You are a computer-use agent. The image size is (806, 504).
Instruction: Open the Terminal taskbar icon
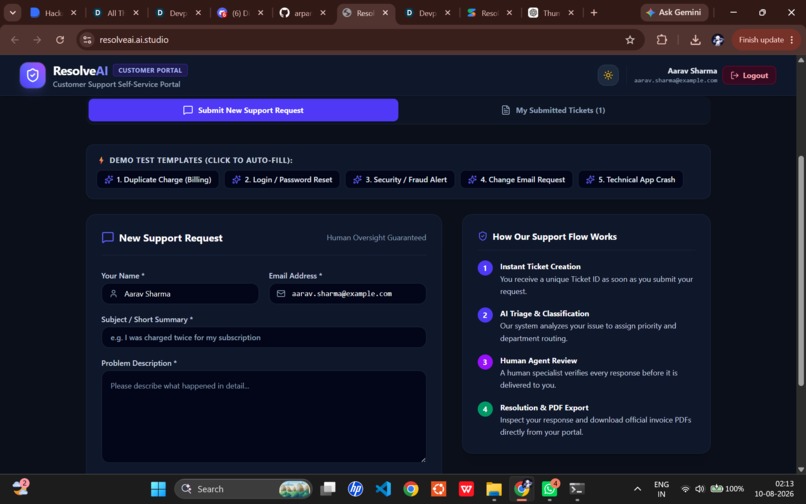coord(577,489)
